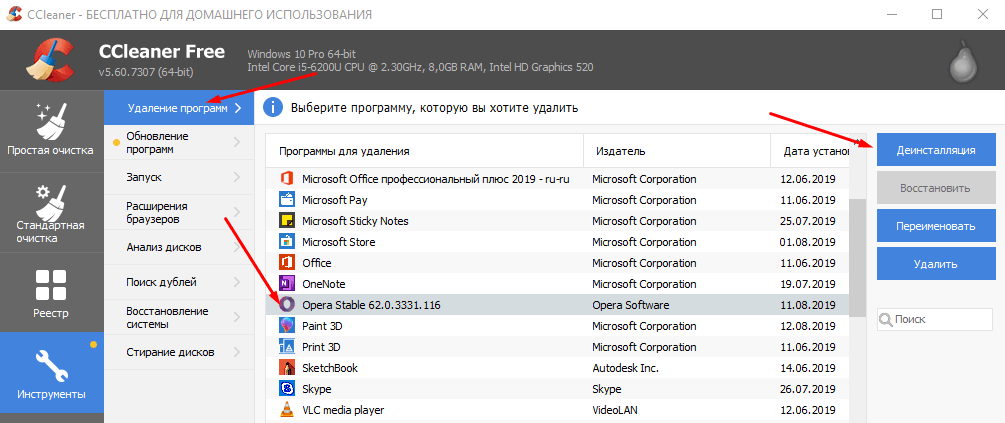
Task: Click the Microsoft Office 2019 program icon
Action: (x=287, y=179)
